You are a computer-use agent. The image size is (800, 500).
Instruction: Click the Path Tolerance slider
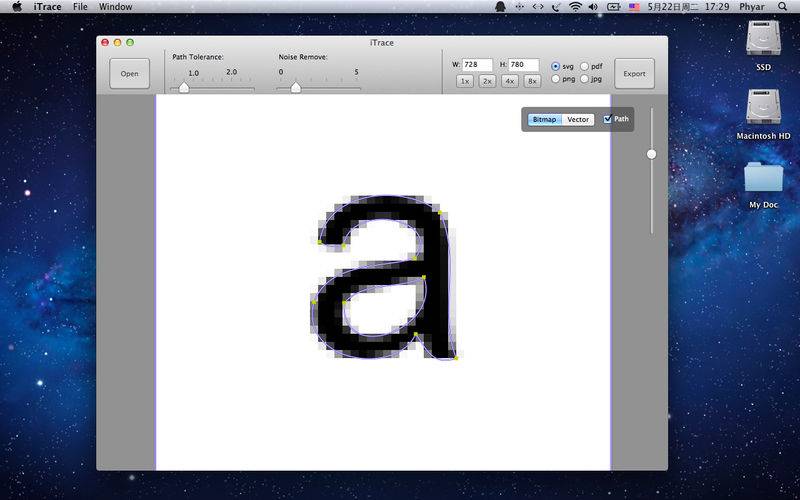coord(184,88)
